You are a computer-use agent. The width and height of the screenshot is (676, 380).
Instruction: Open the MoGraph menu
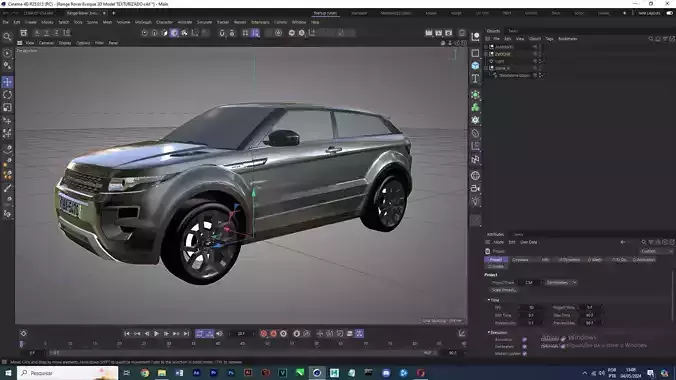(x=143, y=22)
